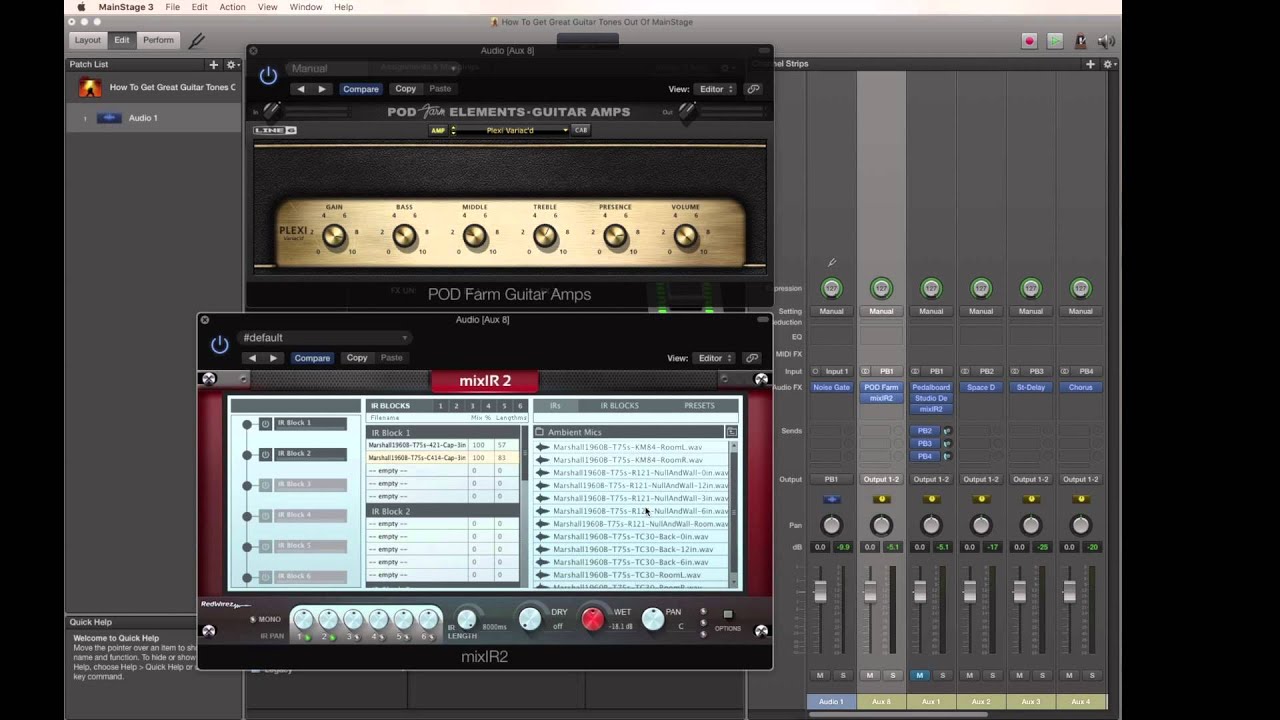Toggle power button of POD Farm plugin window
The width and height of the screenshot is (1280, 720).
coord(268,75)
